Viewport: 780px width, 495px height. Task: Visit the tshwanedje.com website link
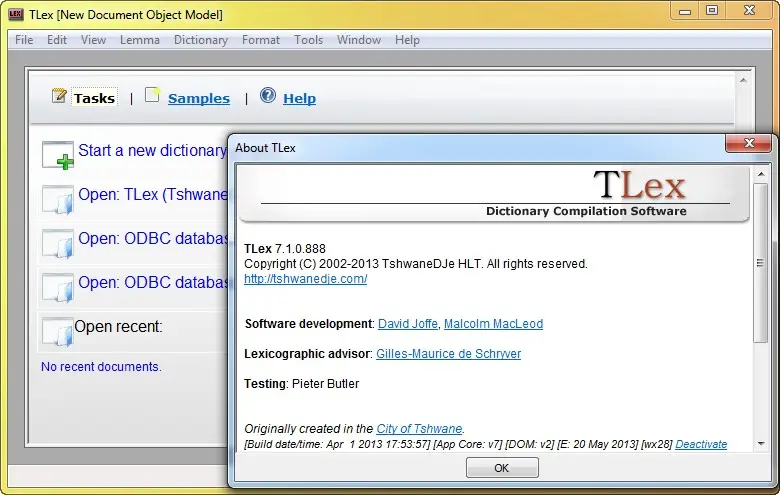tap(305, 279)
